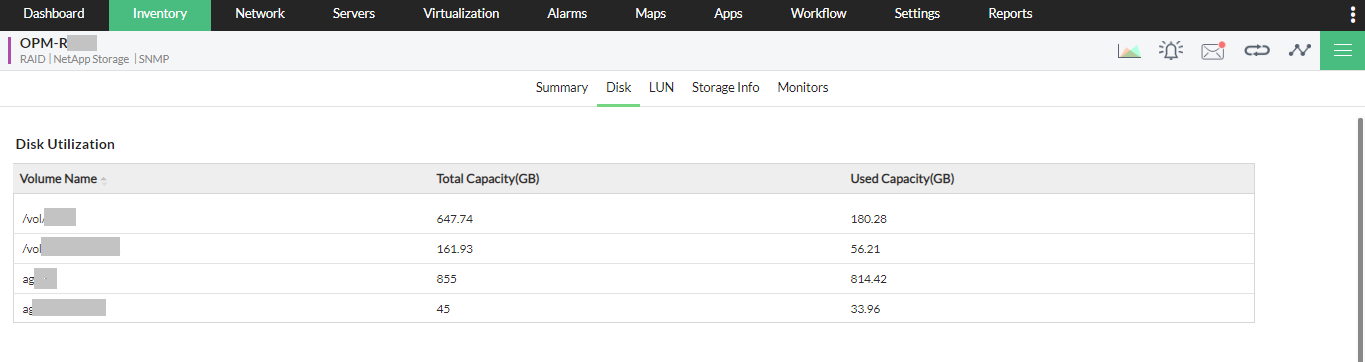Select total capacity value 45
Screen dimensions: 1365x362
pos(444,309)
